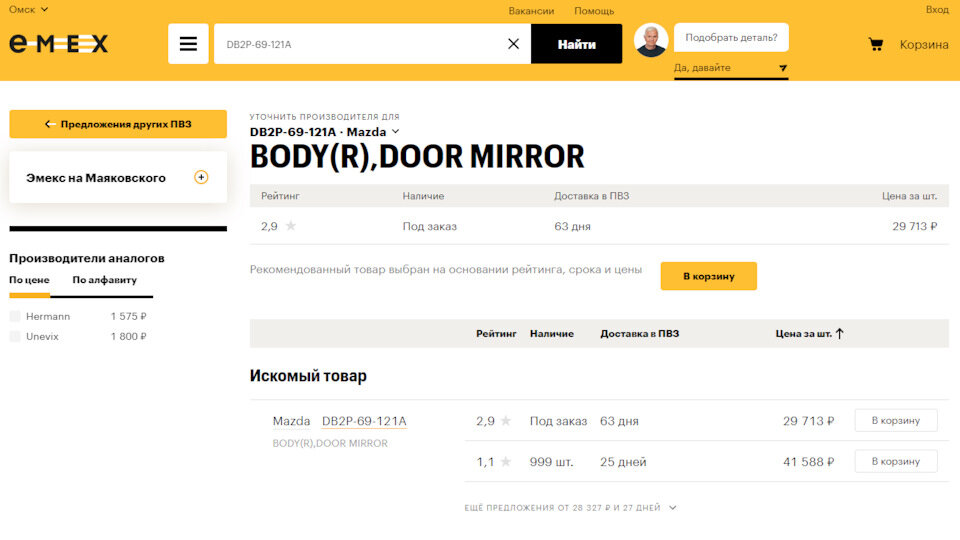Click Искомый товар section heading

tap(308, 376)
